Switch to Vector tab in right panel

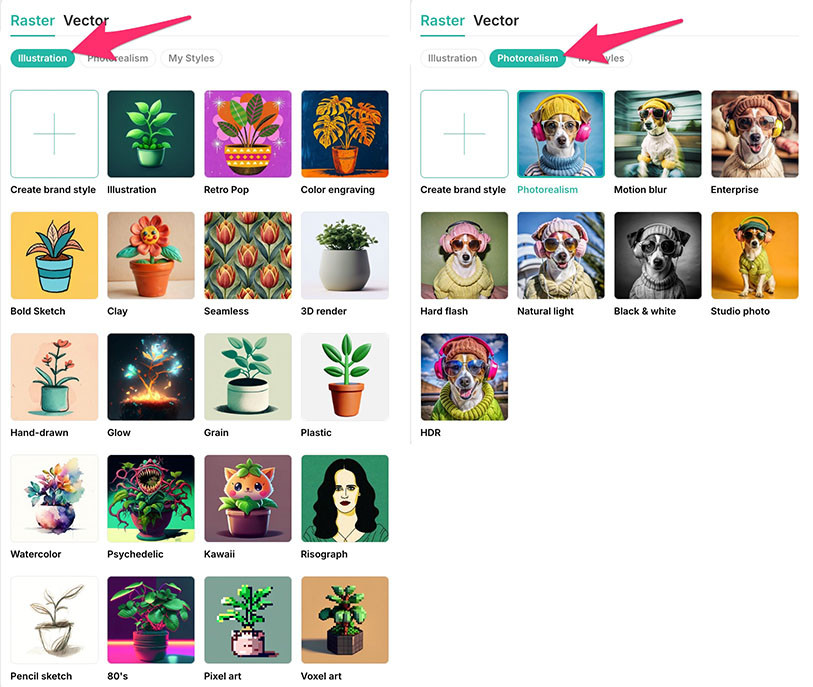click(496, 21)
